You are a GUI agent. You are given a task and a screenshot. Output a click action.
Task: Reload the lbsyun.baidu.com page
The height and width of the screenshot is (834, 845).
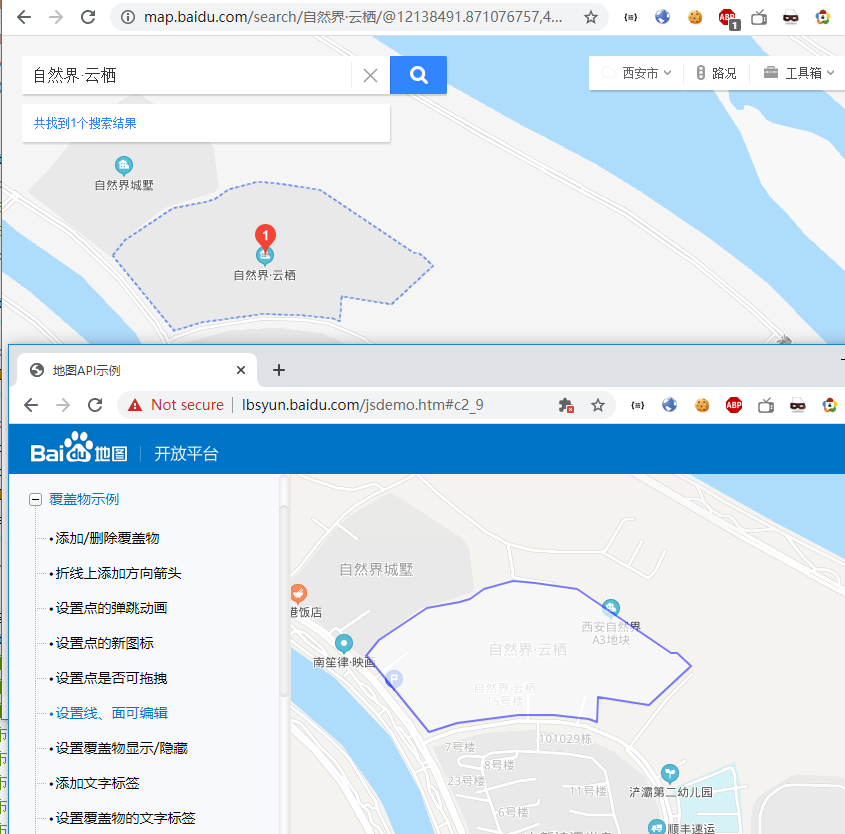pyautogui.click(x=95, y=405)
